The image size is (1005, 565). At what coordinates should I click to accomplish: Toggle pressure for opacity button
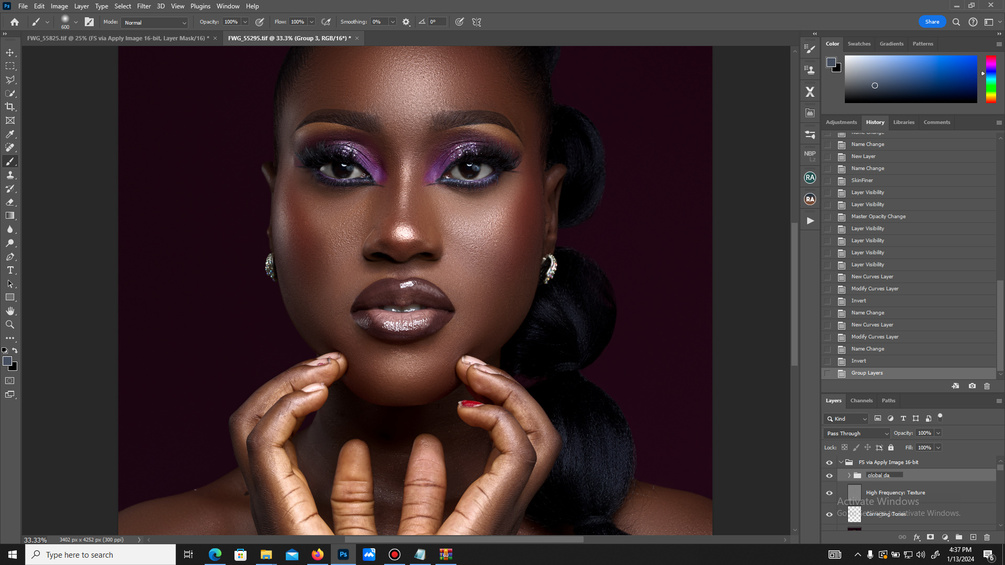pos(260,22)
